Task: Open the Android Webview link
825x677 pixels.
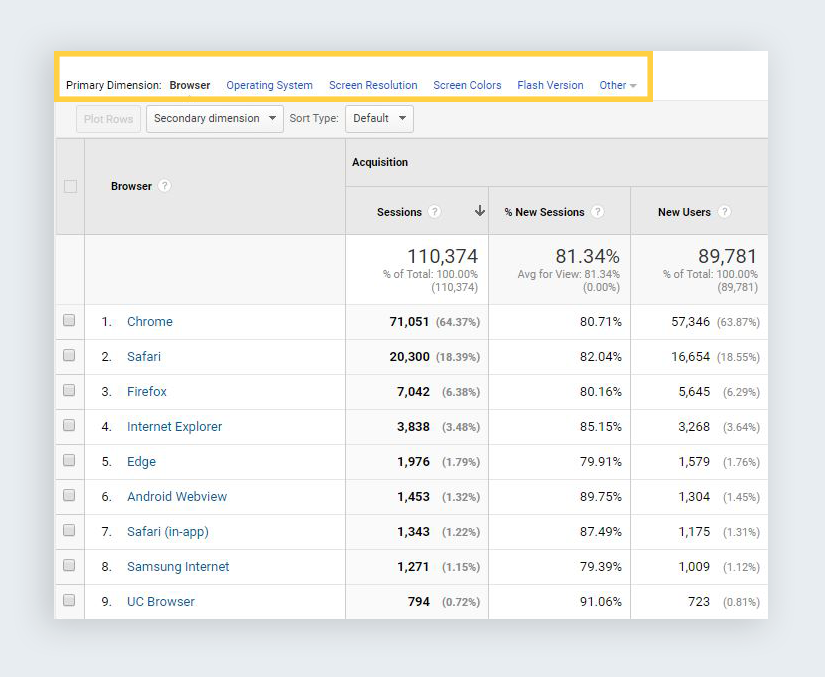Action: coord(177,497)
